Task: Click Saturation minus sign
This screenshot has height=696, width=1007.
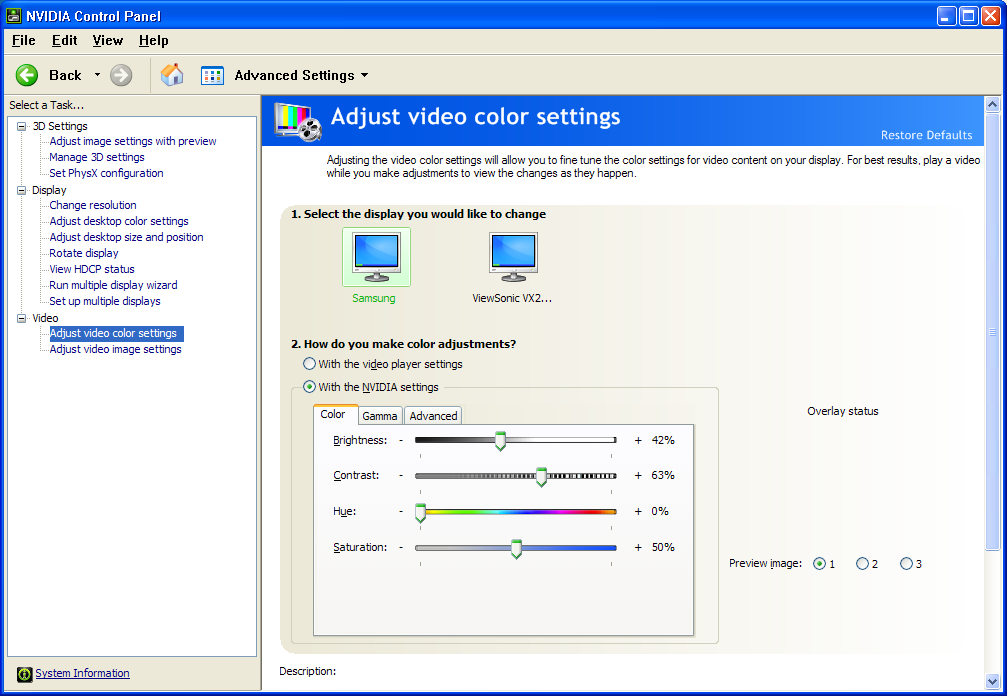Action: pos(401,548)
